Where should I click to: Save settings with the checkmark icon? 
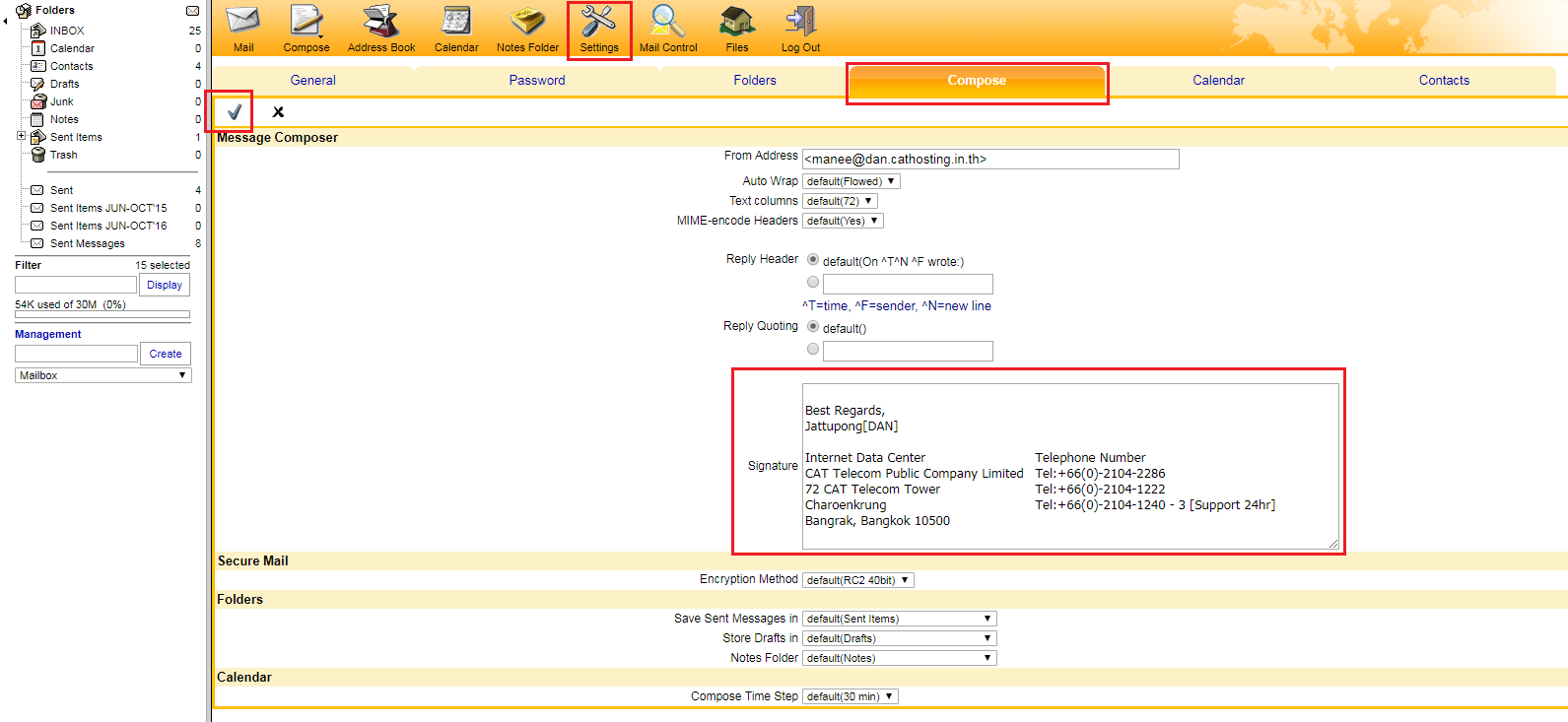234,112
